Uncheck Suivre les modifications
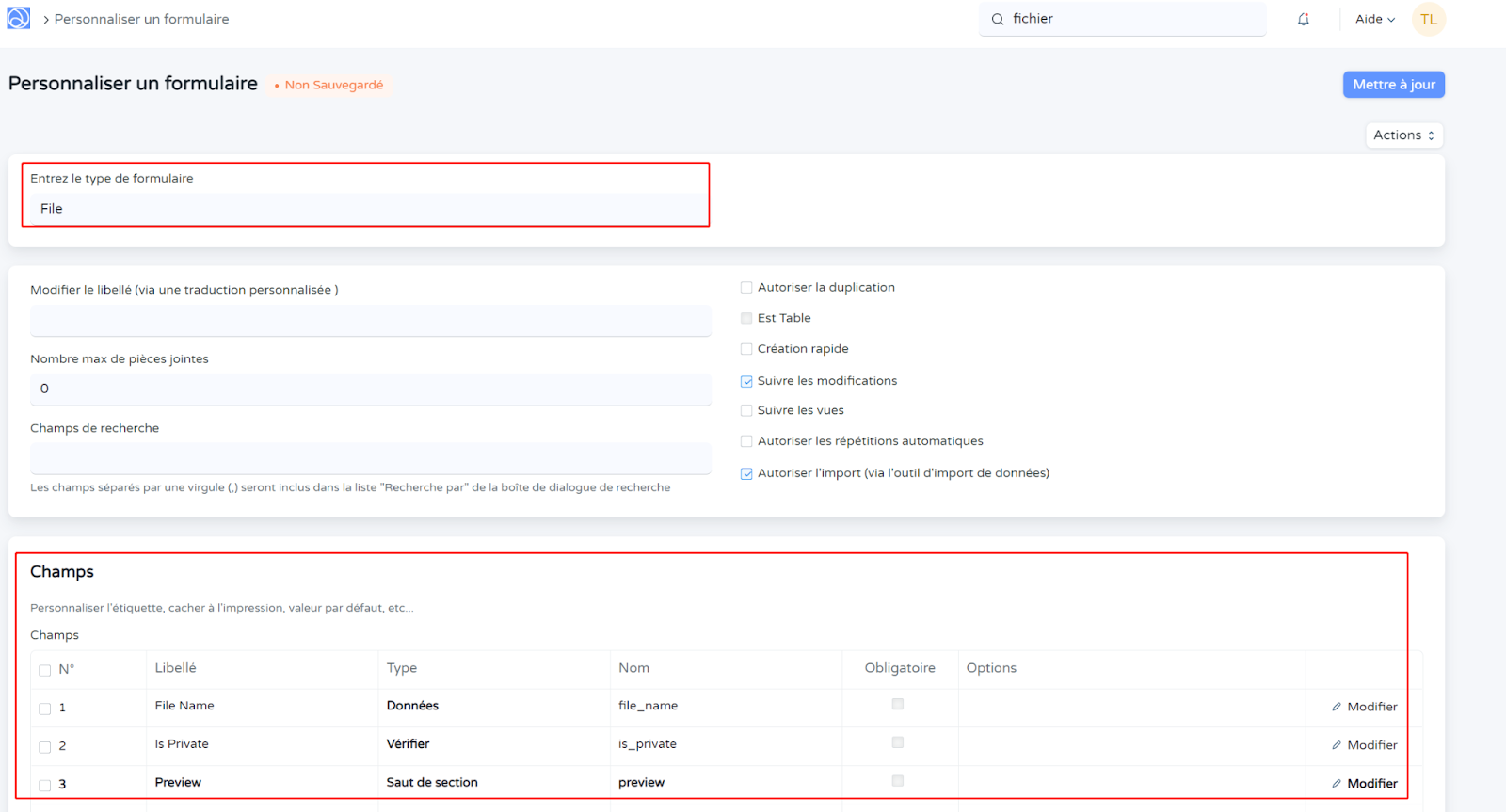The width and height of the screenshot is (1506, 812). [x=746, y=381]
